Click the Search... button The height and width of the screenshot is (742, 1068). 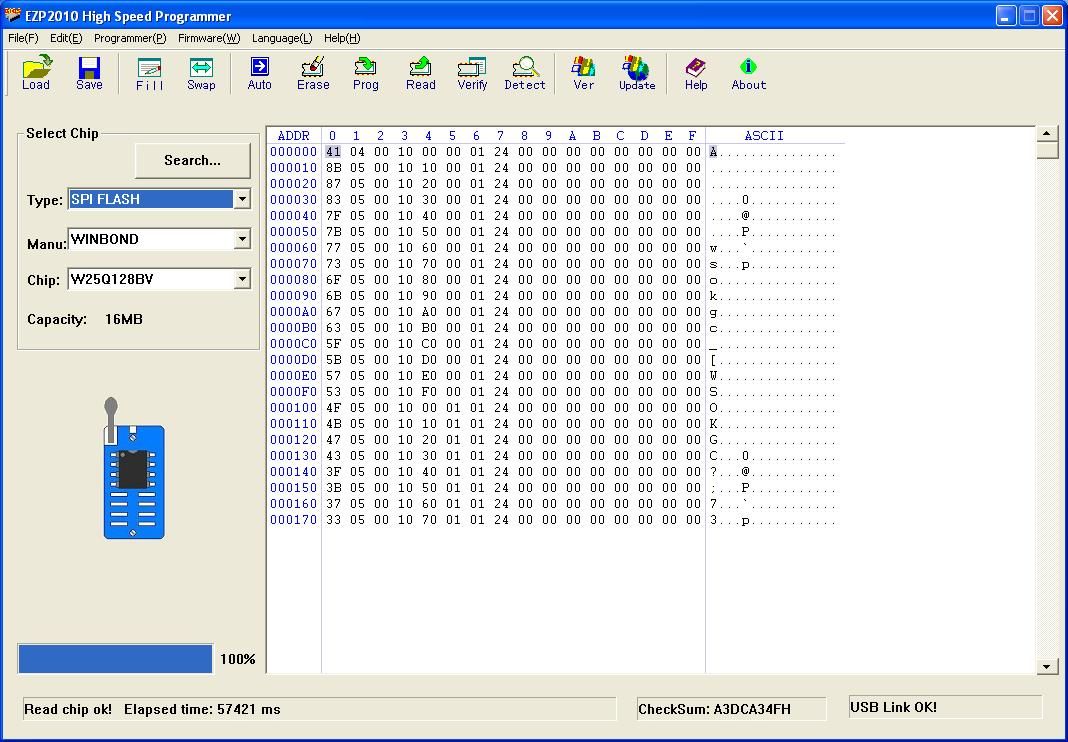pos(192,160)
